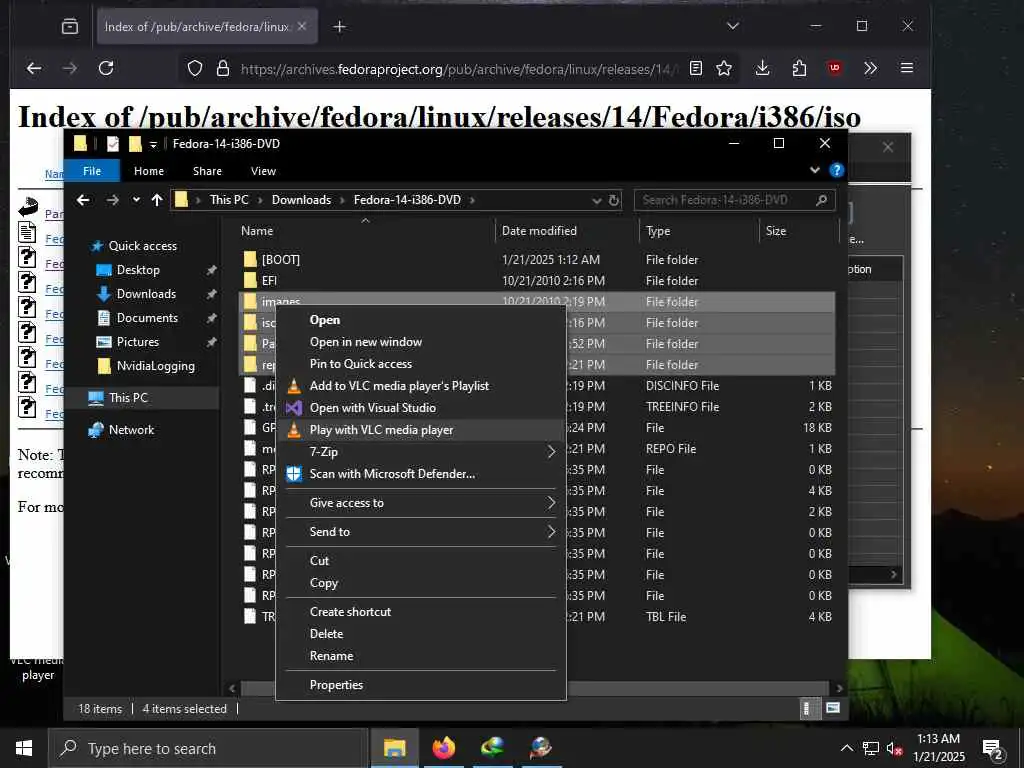The image size is (1024, 768).
Task: Open the View ribbon tab
Action: (263, 171)
